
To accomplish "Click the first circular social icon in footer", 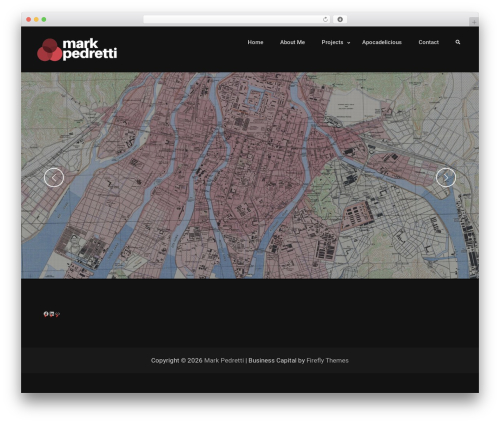I will [46, 314].
